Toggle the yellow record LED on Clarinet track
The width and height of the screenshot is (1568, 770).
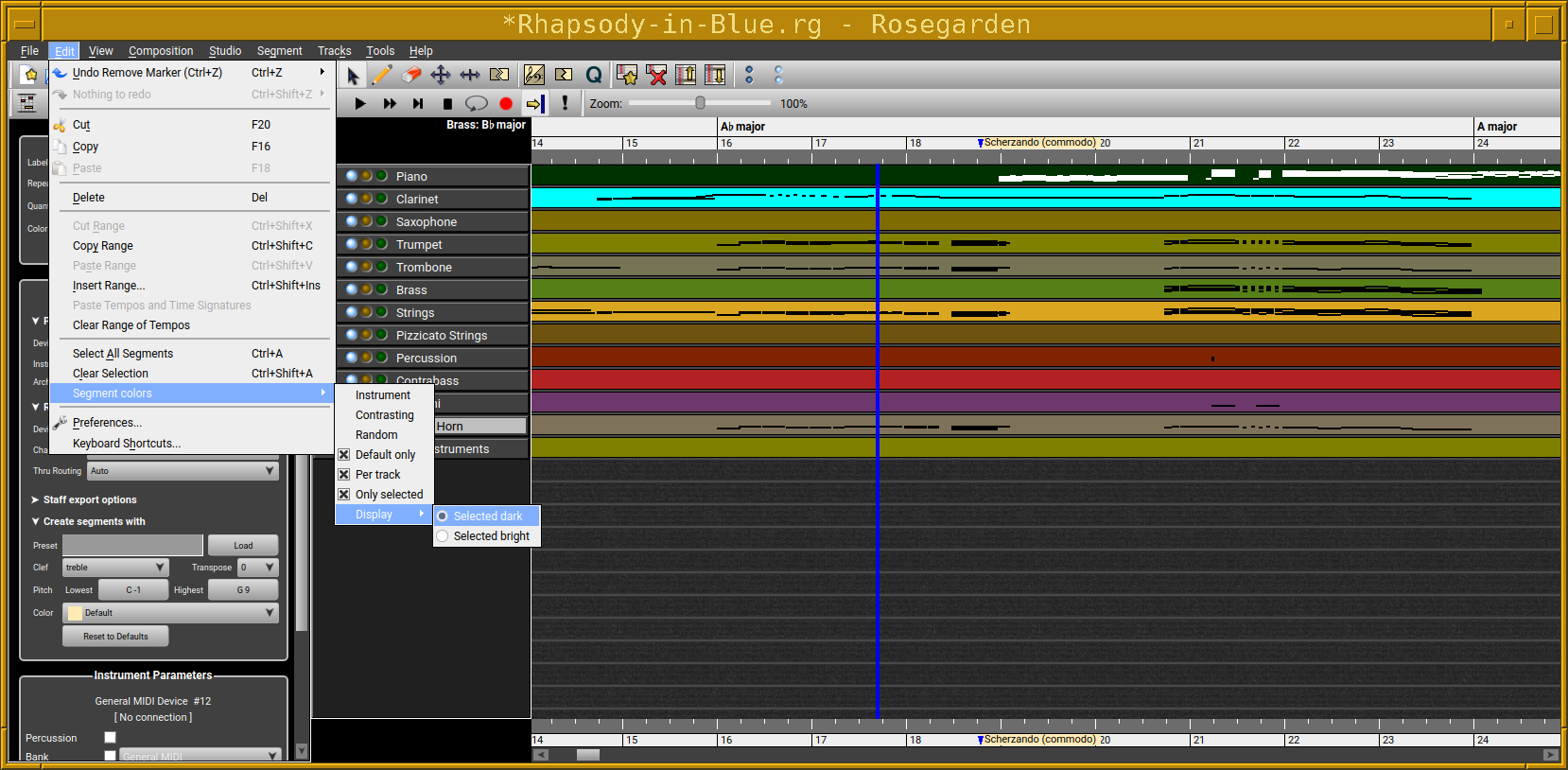[366, 199]
